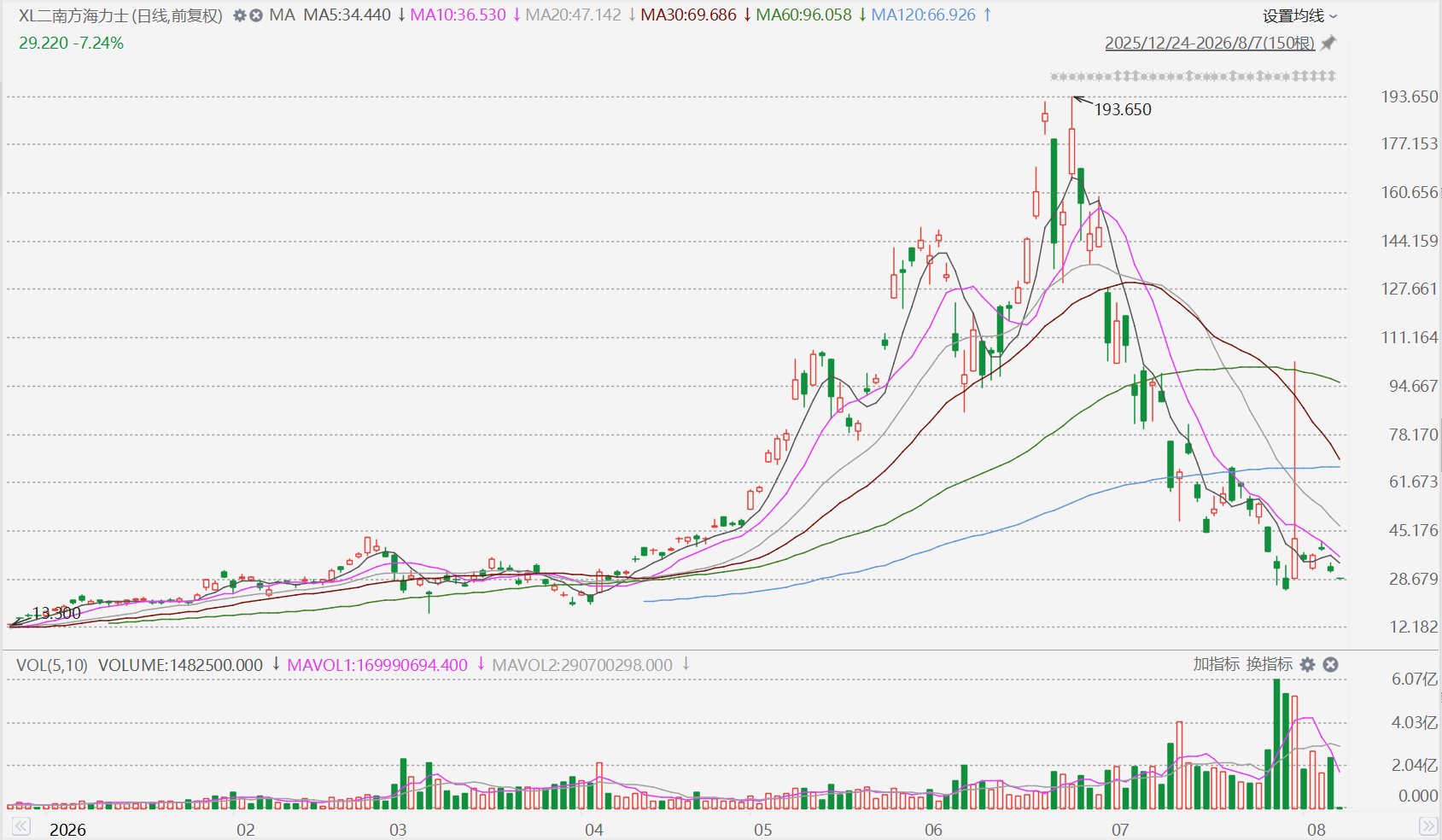Viewport: 1442px width, 840px height.
Task: Expand the 设置均线 dropdown
Action: coord(1300,15)
